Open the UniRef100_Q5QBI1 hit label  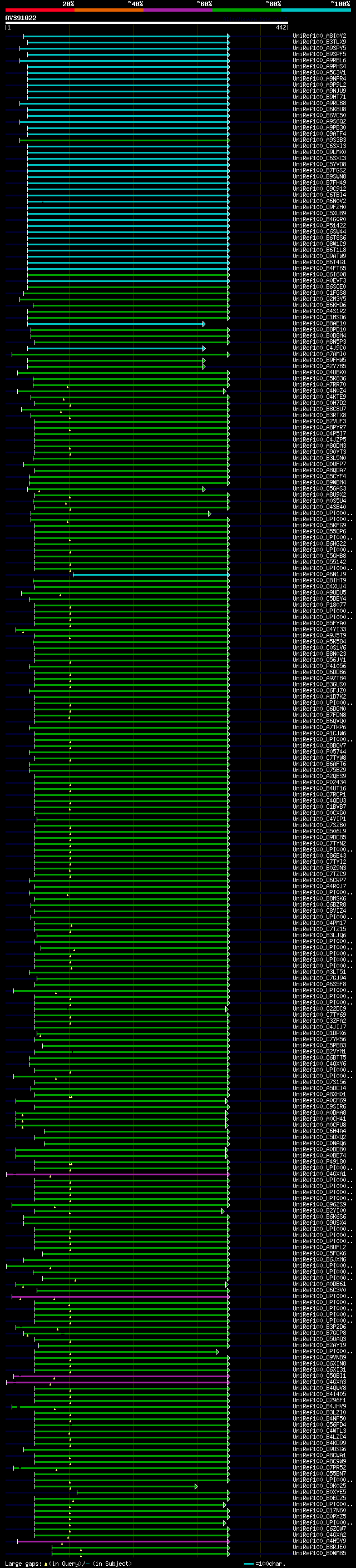(319, 1376)
